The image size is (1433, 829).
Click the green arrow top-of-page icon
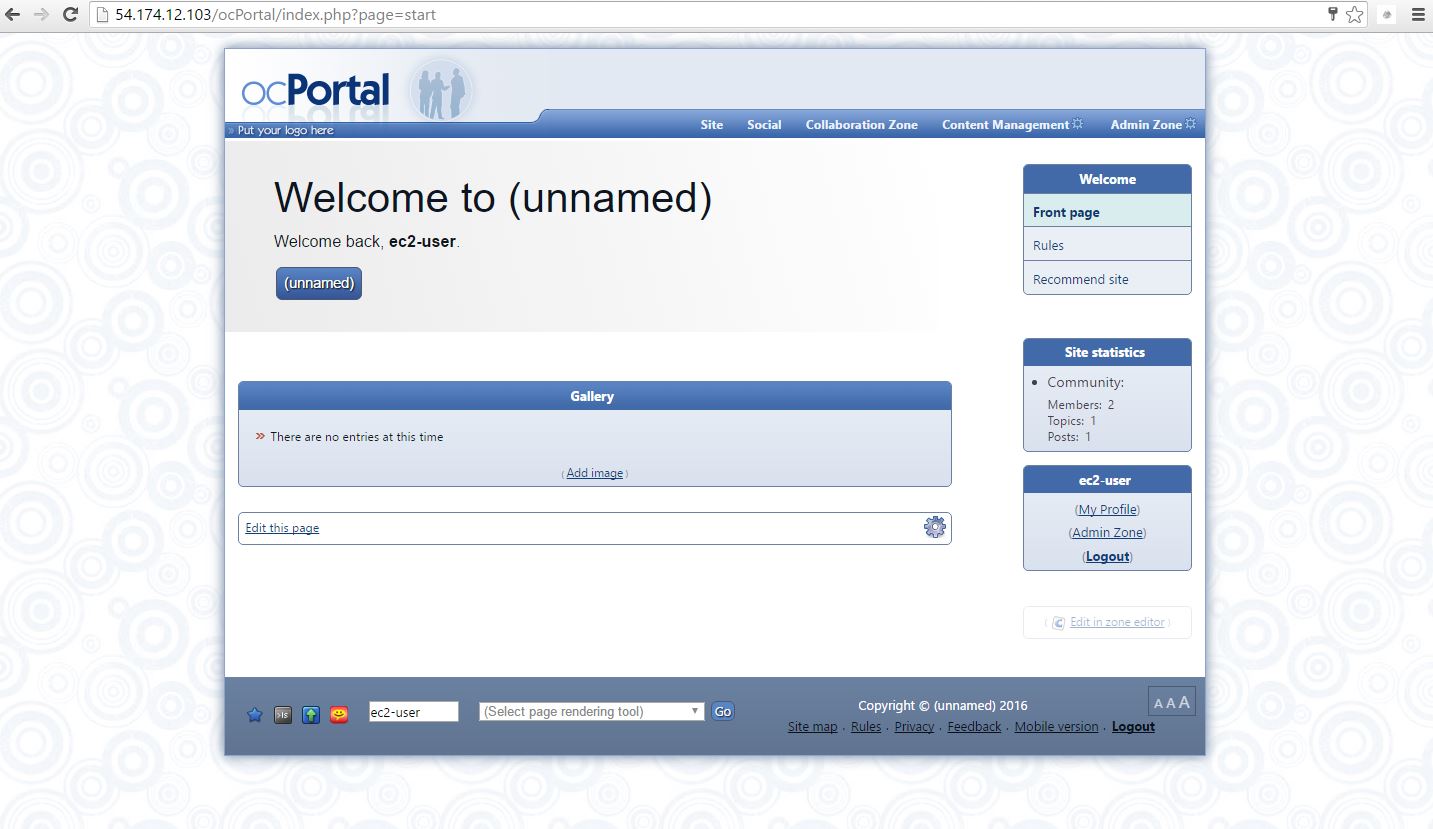[311, 711]
